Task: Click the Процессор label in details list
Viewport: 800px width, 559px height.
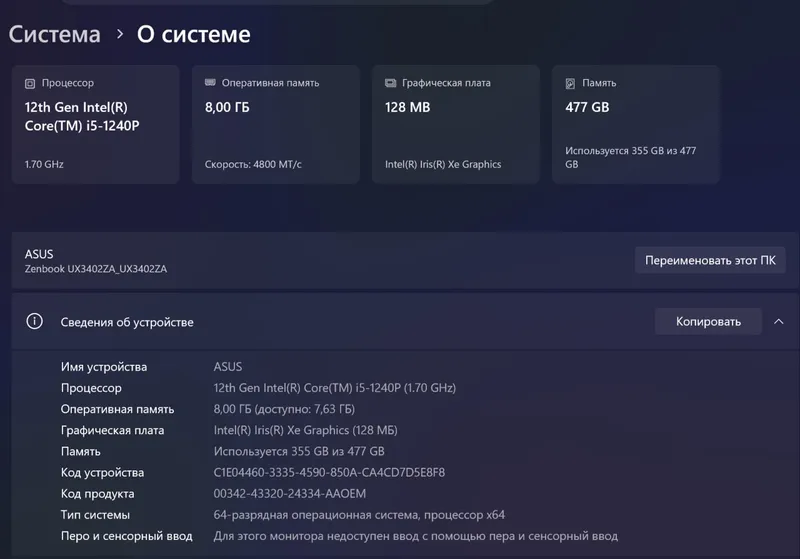Action: point(91,388)
